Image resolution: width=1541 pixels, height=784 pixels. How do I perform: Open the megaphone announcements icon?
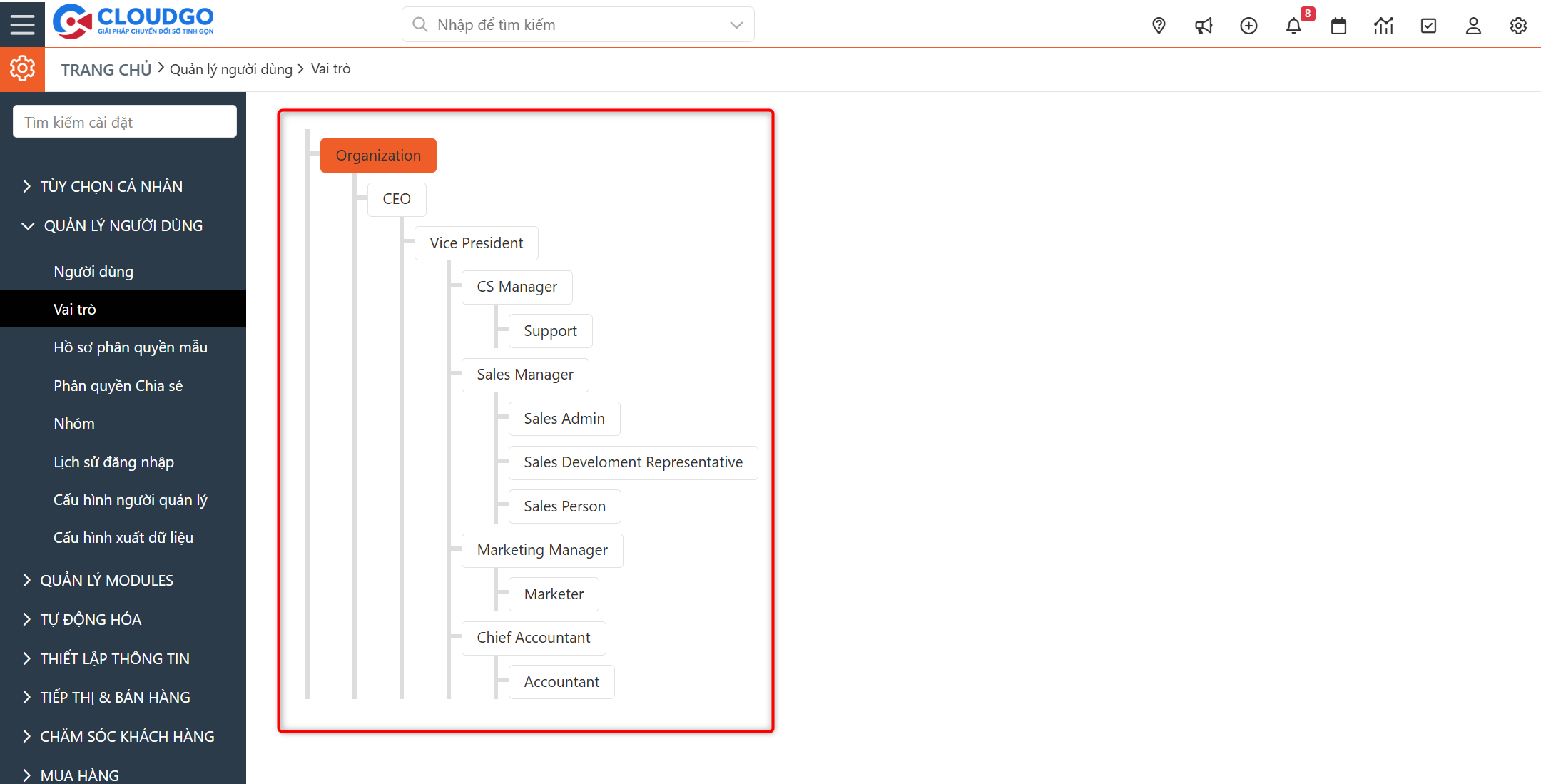pyautogui.click(x=1204, y=26)
